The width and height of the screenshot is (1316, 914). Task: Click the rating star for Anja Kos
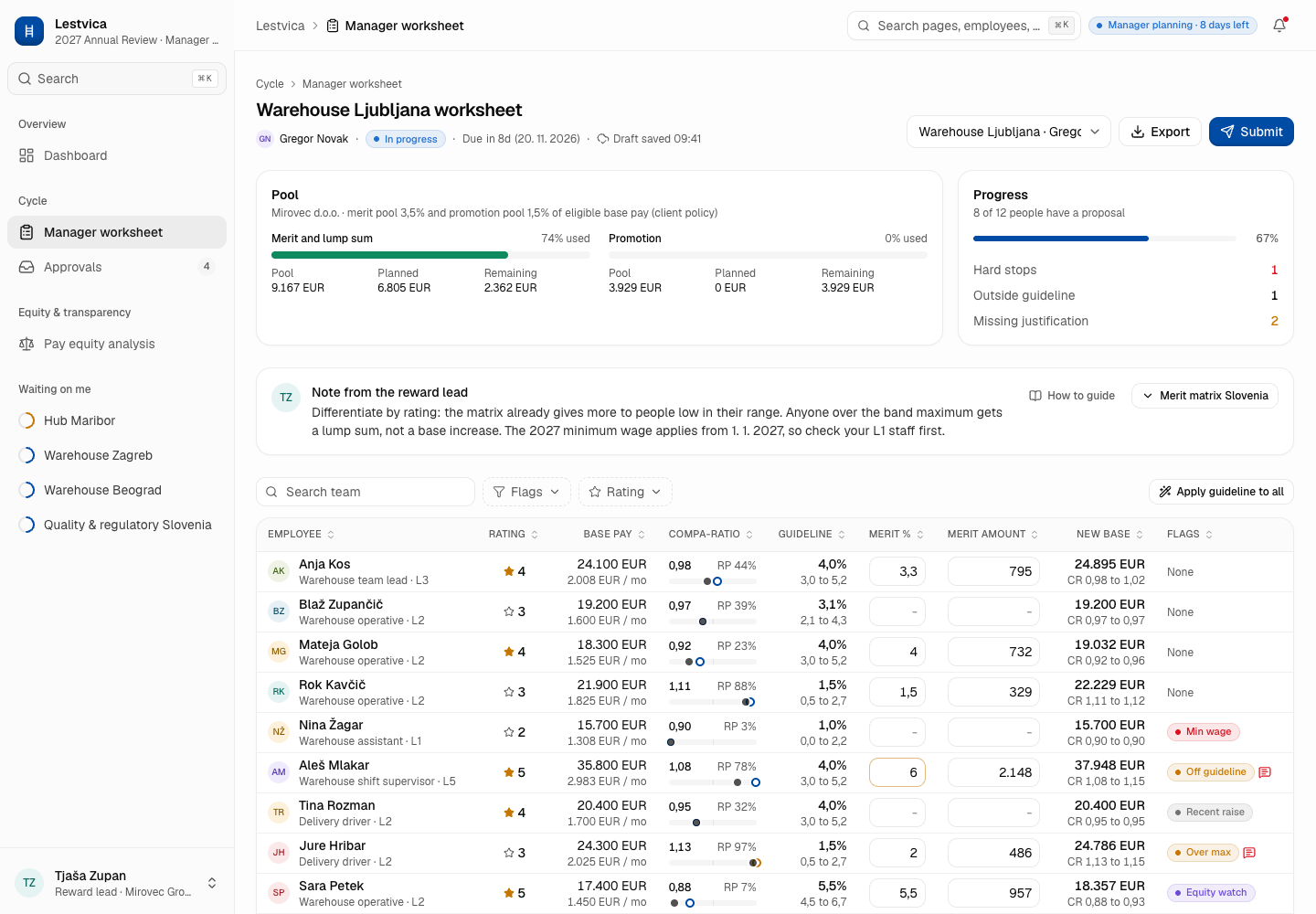[x=509, y=571]
